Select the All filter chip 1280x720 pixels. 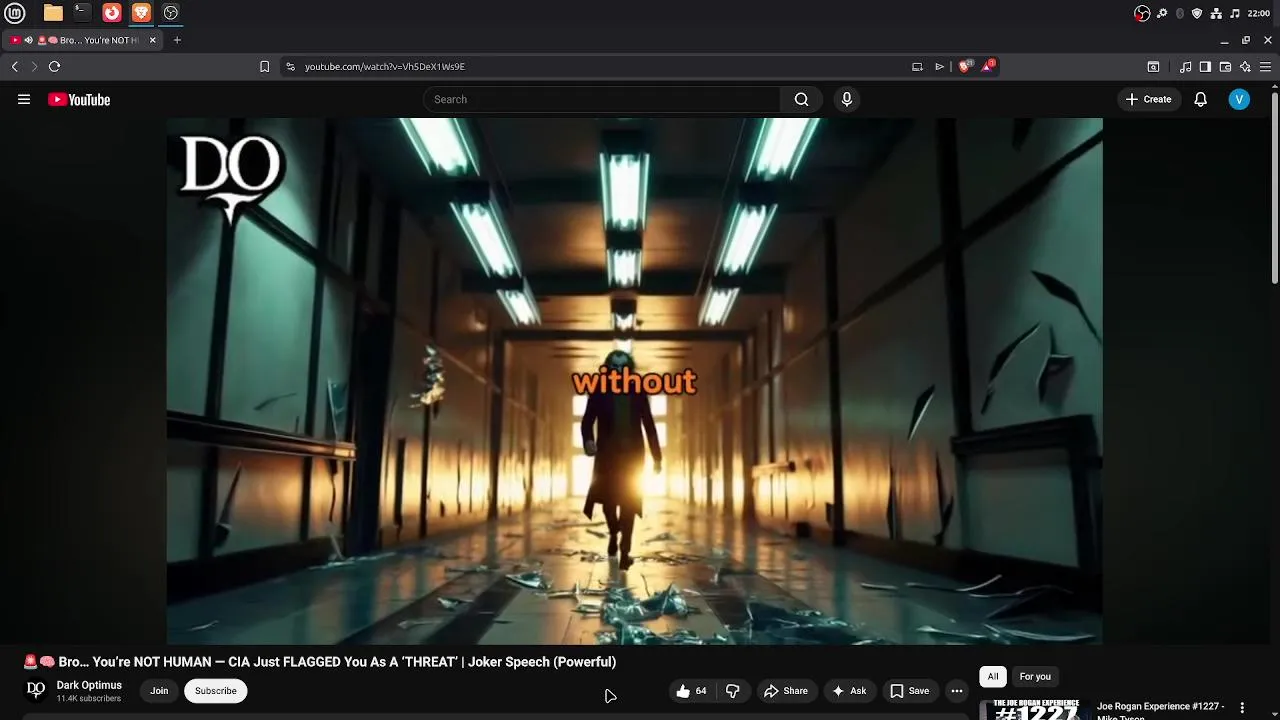(993, 677)
